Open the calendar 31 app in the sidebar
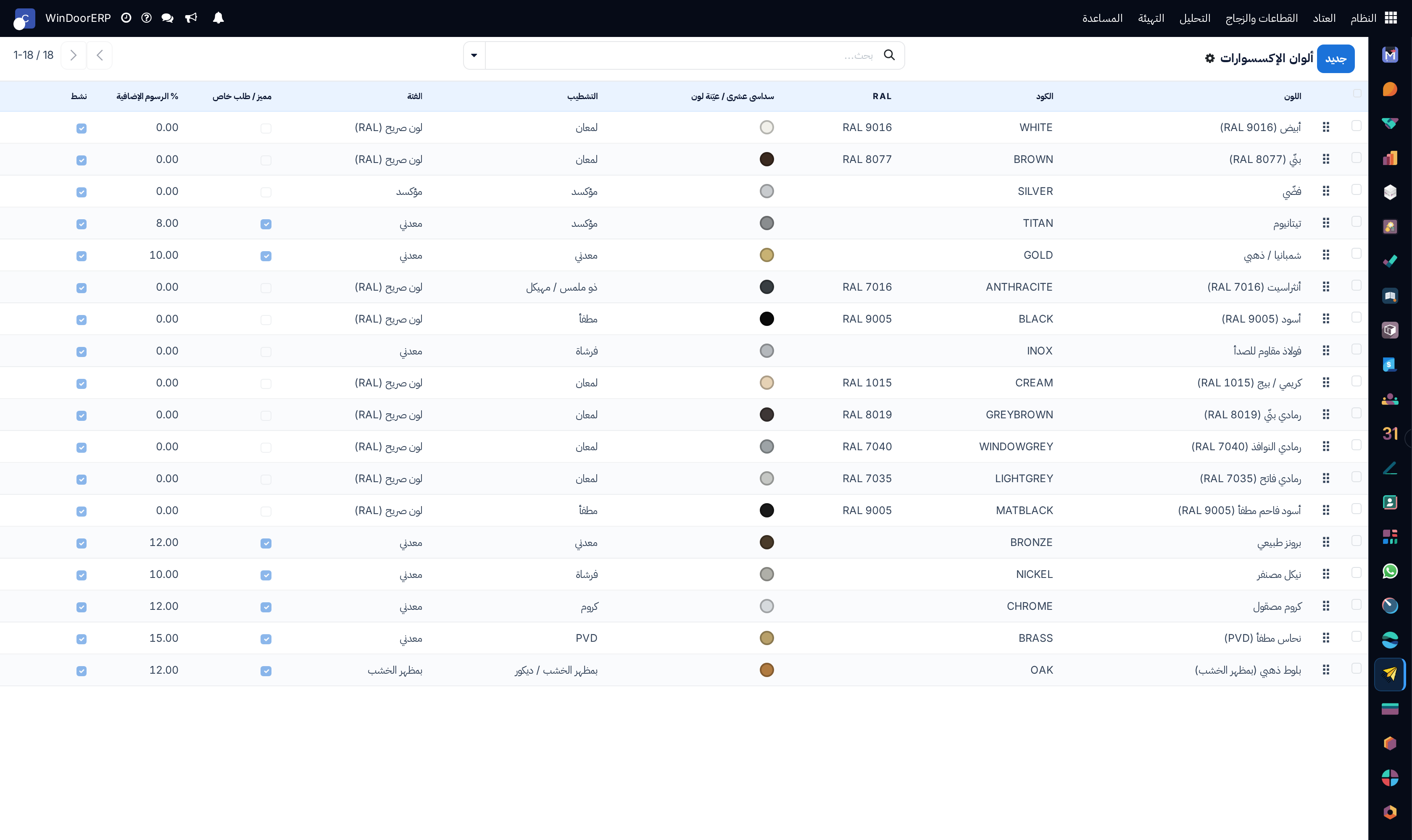The height and width of the screenshot is (840, 1412). [1390, 433]
